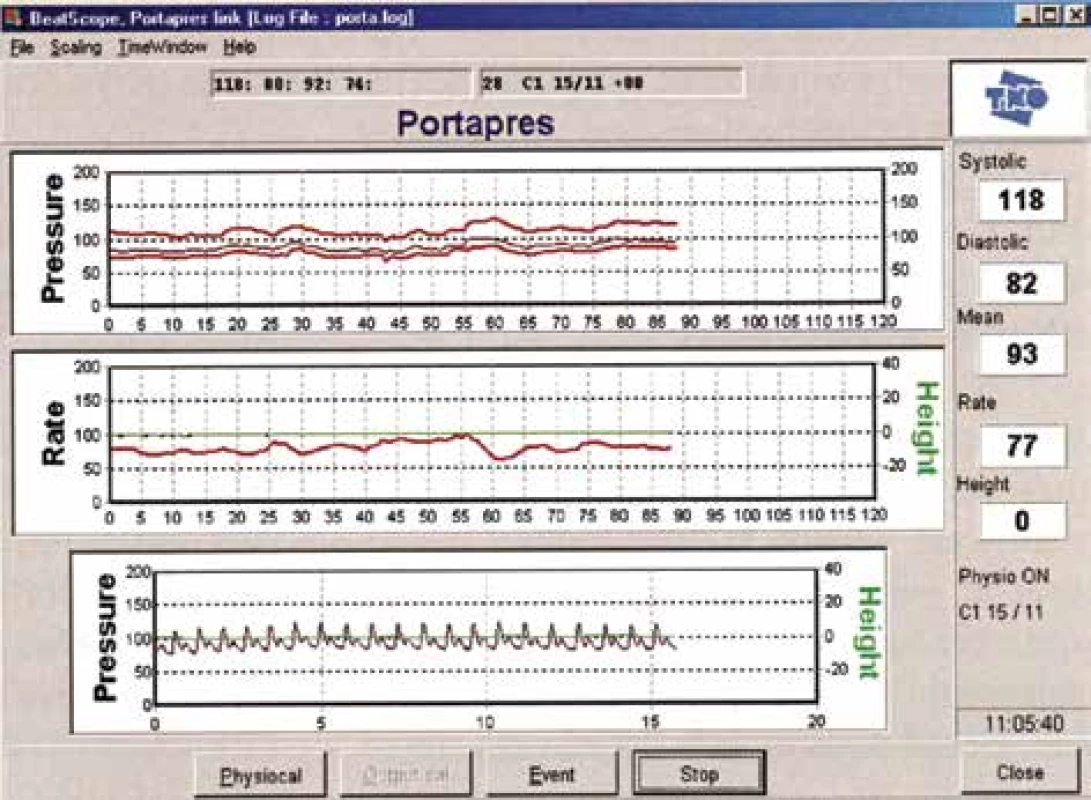Click the Mean label
Image resolution: width=1091 pixels, height=800 pixels.
point(980,317)
